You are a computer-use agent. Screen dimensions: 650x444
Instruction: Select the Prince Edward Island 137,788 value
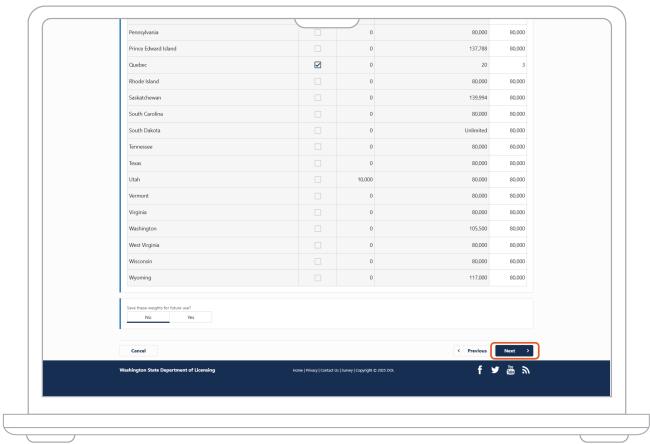point(478,49)
